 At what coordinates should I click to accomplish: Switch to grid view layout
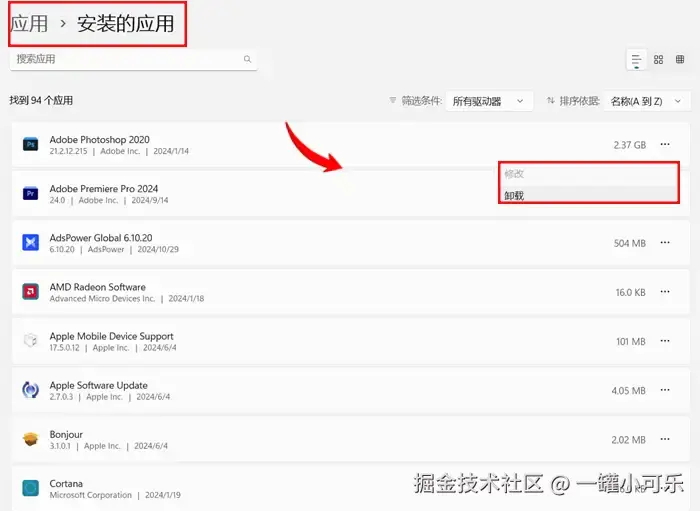click(658, 59)
